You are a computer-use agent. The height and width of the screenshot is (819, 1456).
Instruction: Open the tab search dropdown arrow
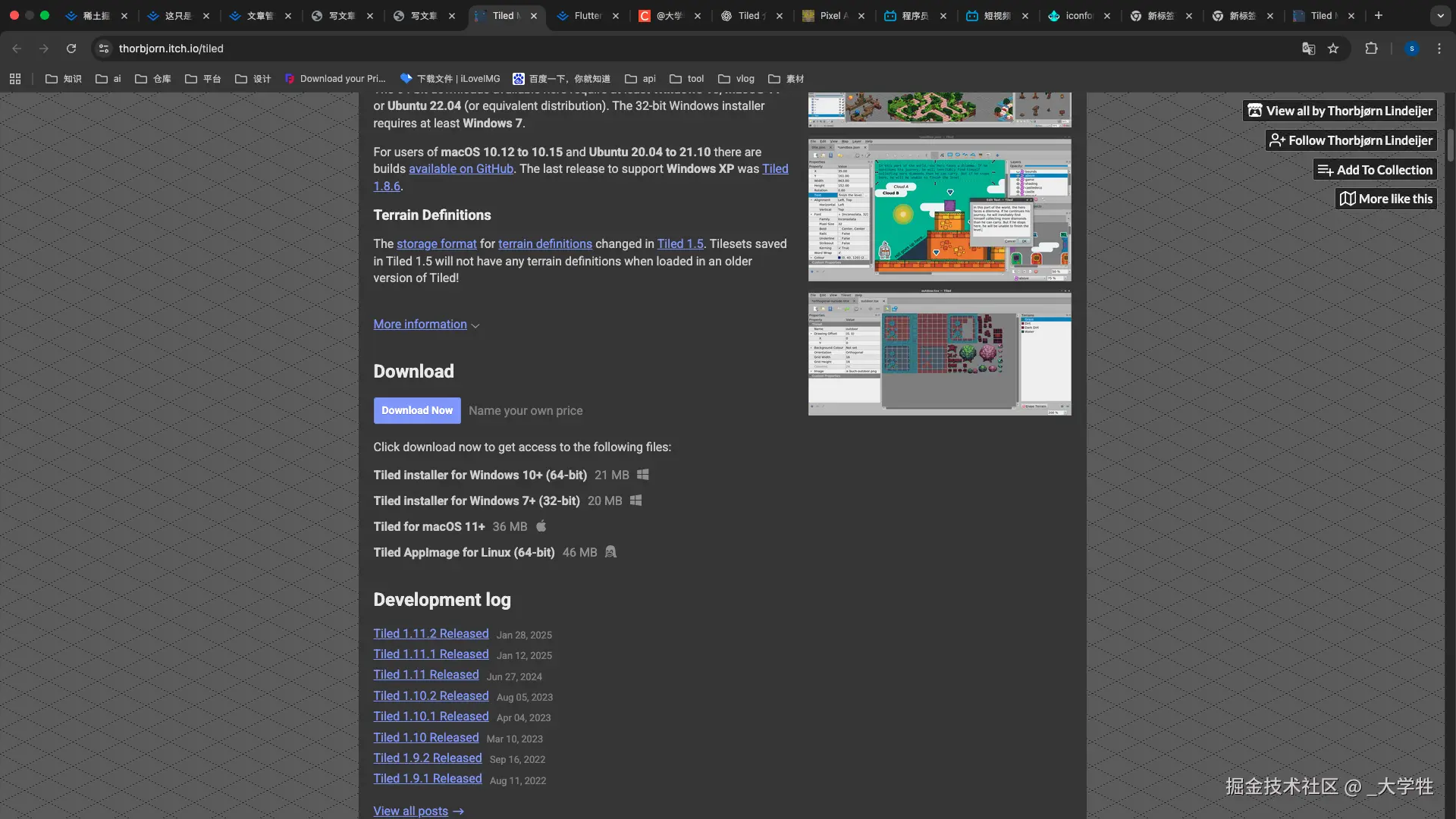coord(1440,15)
